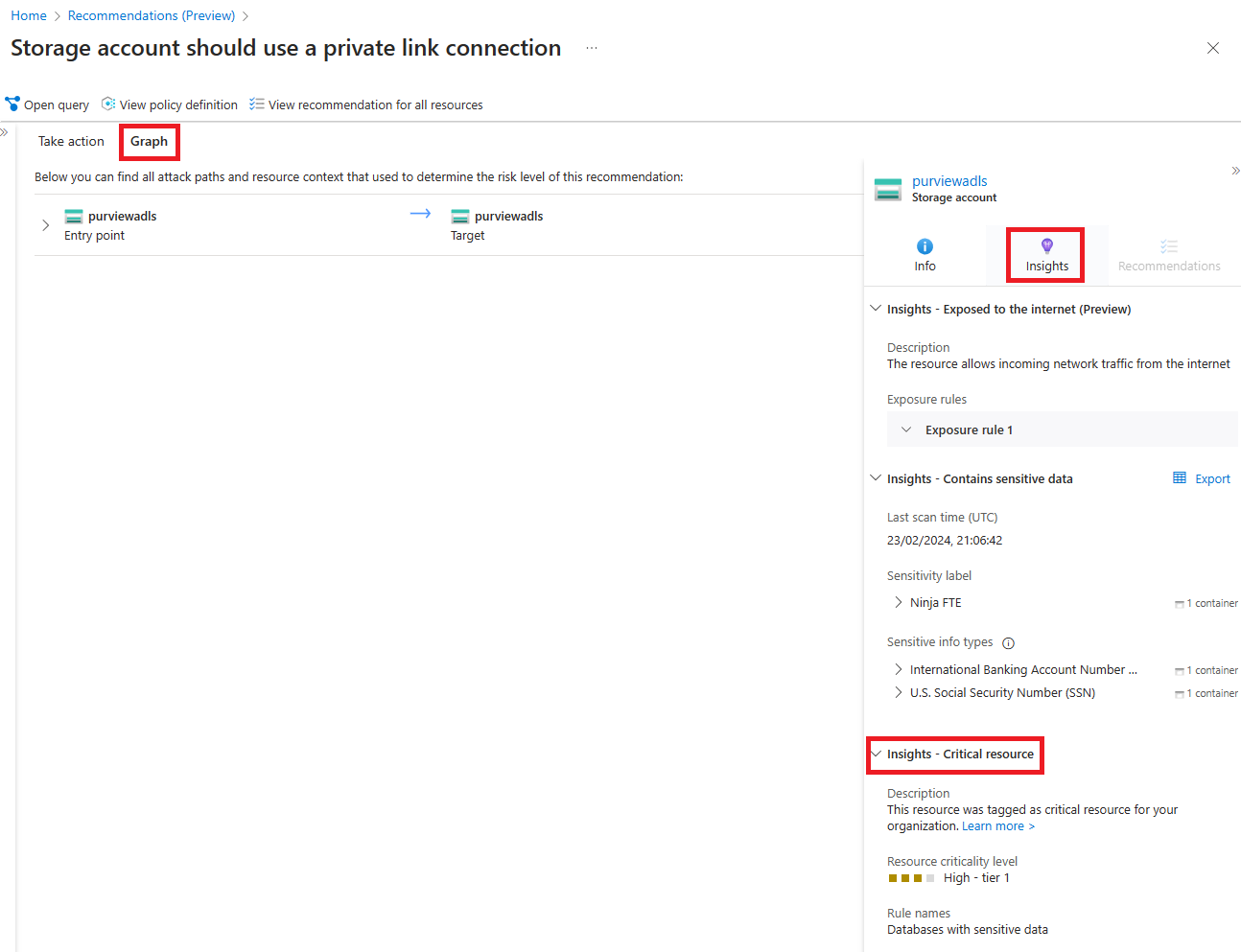This screenshot has height=952, width=1241.
Task: Collapse Insights - Contains sensitive data section
Action: 876,477
